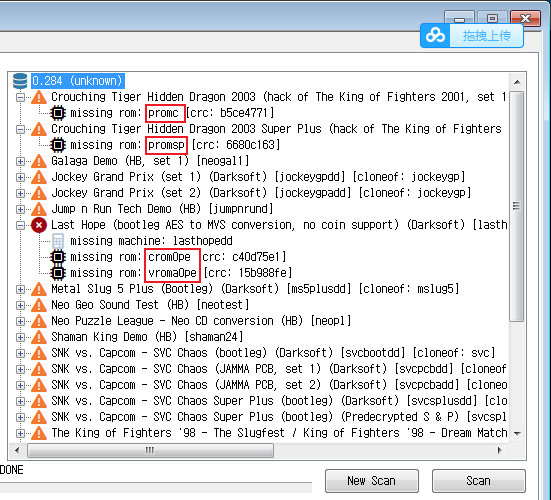Click the warning icon for Neo Puzzle League
Screen dimensions: 551x500
[x=39, y=321]
